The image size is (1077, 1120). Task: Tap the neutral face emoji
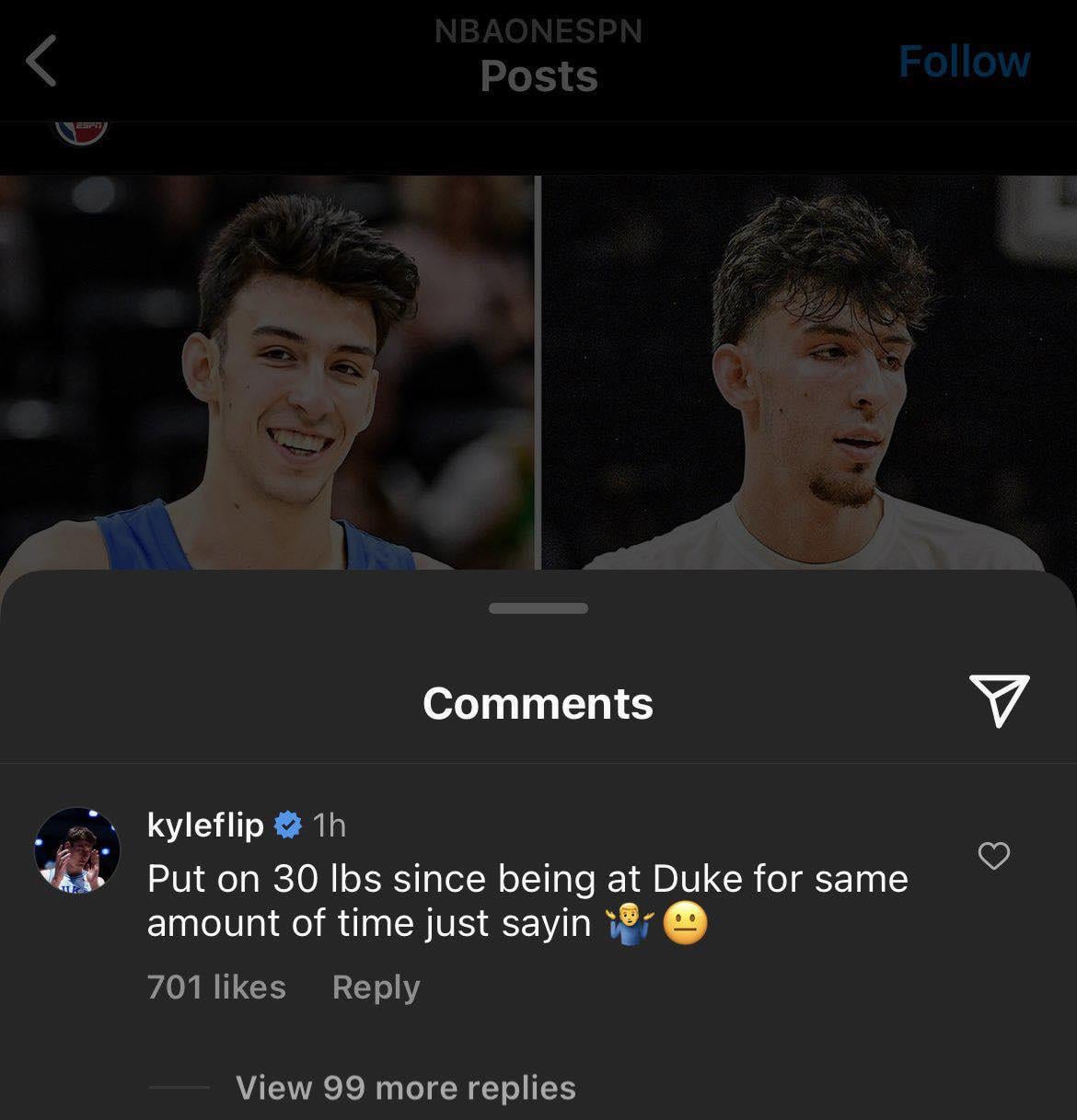(686, 925)
